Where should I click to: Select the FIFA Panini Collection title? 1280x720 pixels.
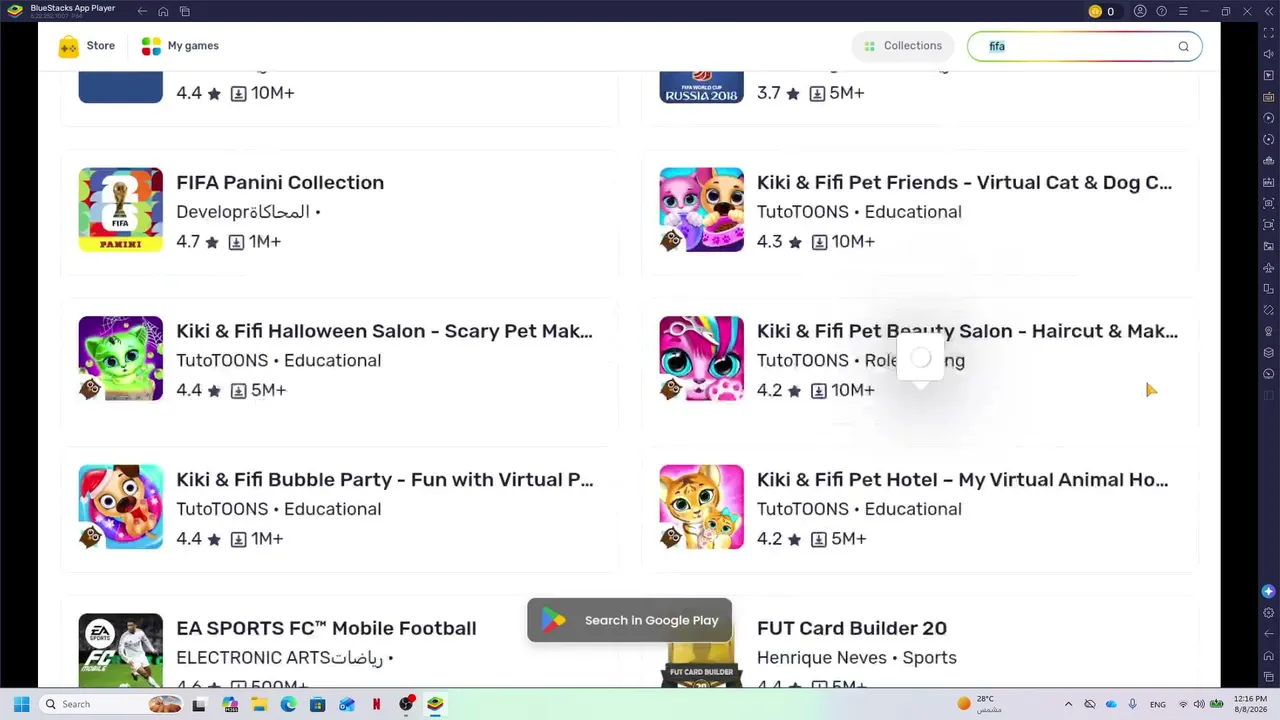coord(280,182)
